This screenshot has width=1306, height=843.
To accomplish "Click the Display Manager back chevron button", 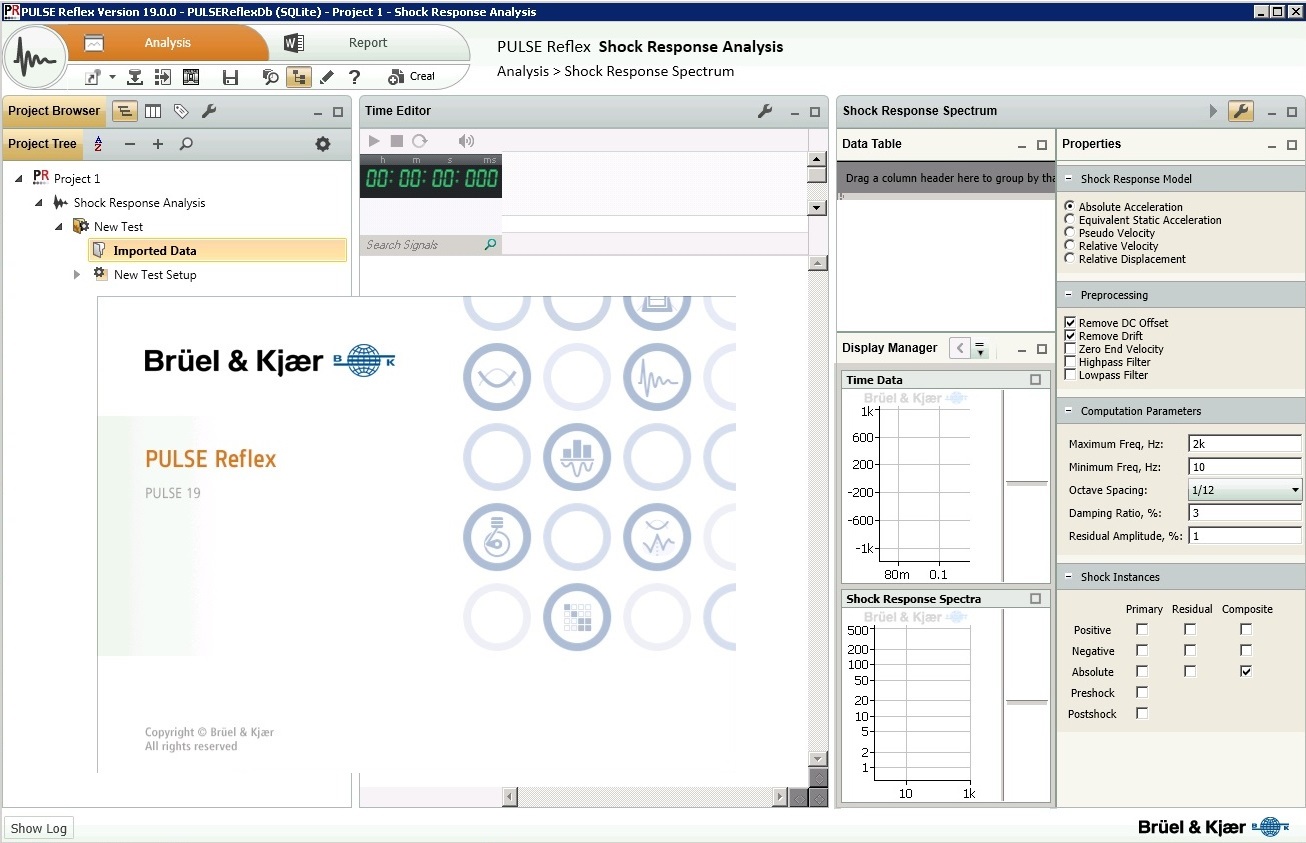I will [960, 348].
